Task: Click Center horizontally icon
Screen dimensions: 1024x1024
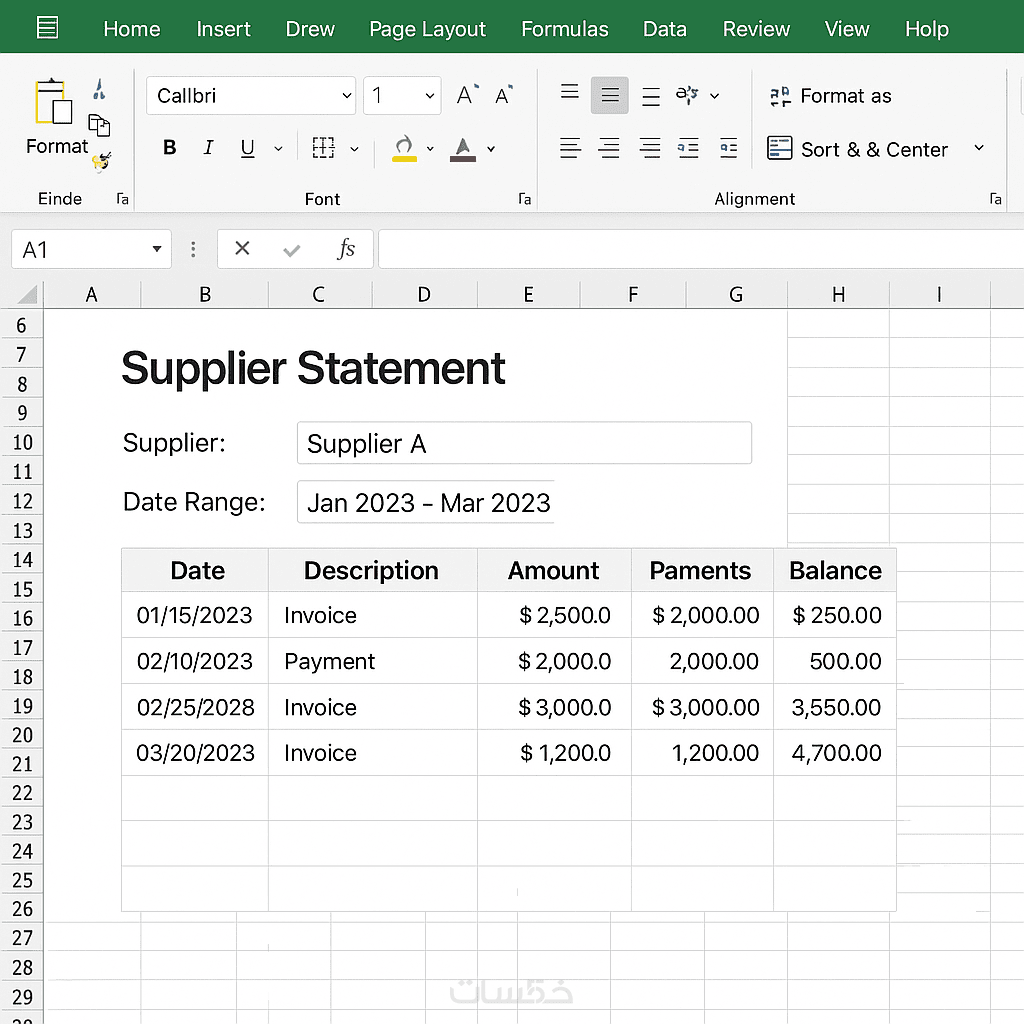Action: [609, 148]
